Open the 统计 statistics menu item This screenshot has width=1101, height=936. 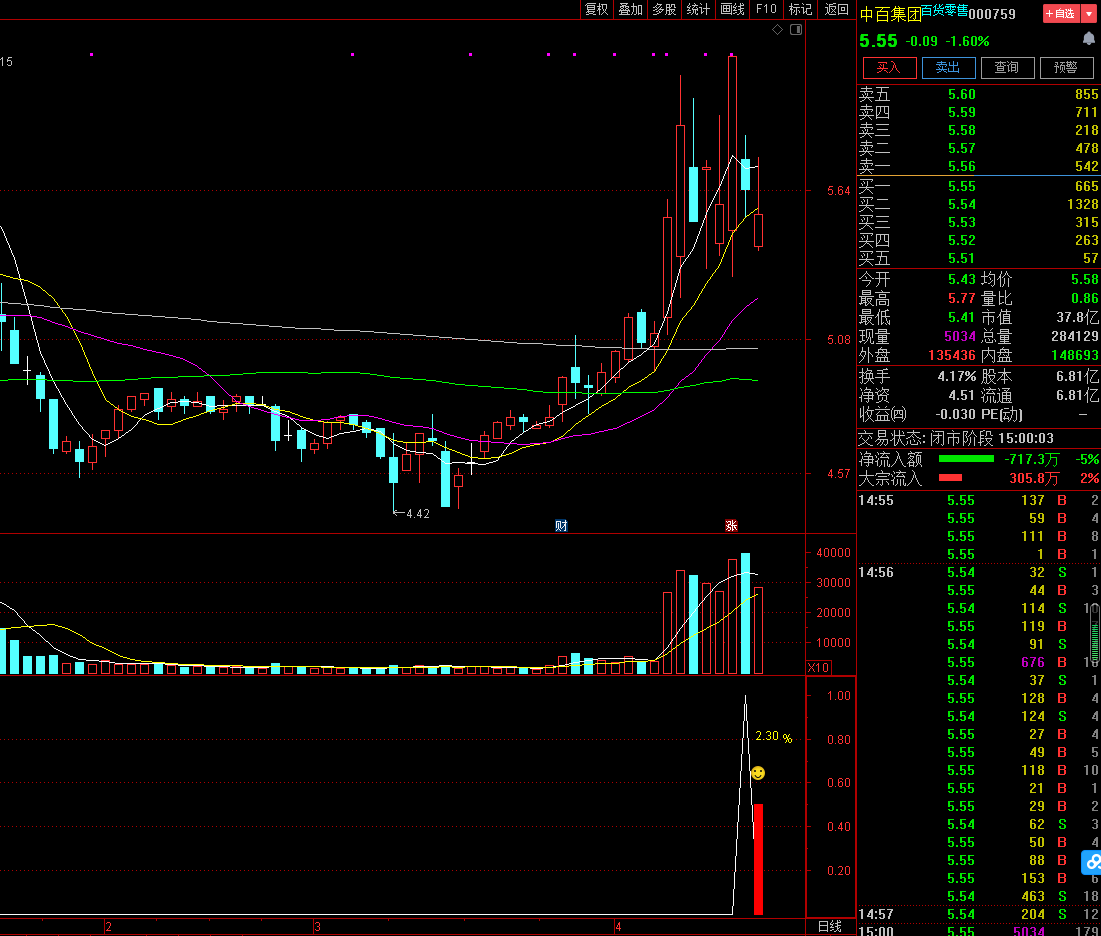[x=698, y=9]
